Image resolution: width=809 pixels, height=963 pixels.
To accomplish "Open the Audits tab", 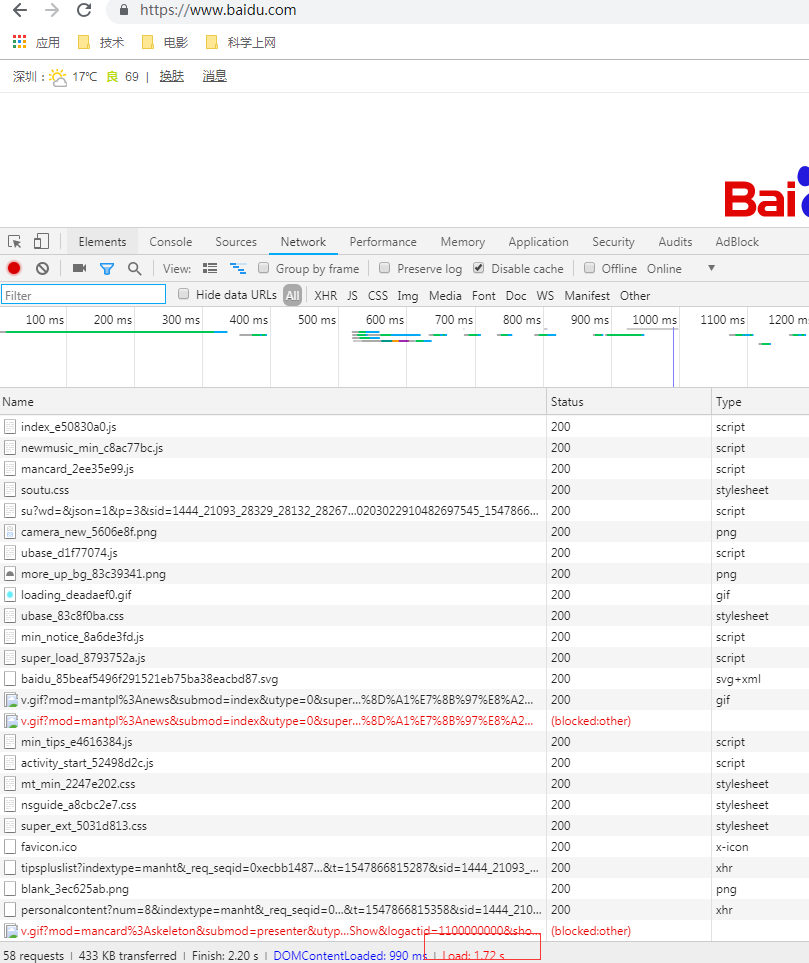I will 675,242.
